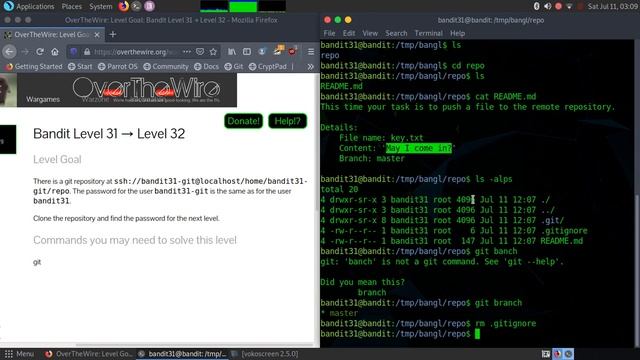Open the Applications menu

click(29, 6)
